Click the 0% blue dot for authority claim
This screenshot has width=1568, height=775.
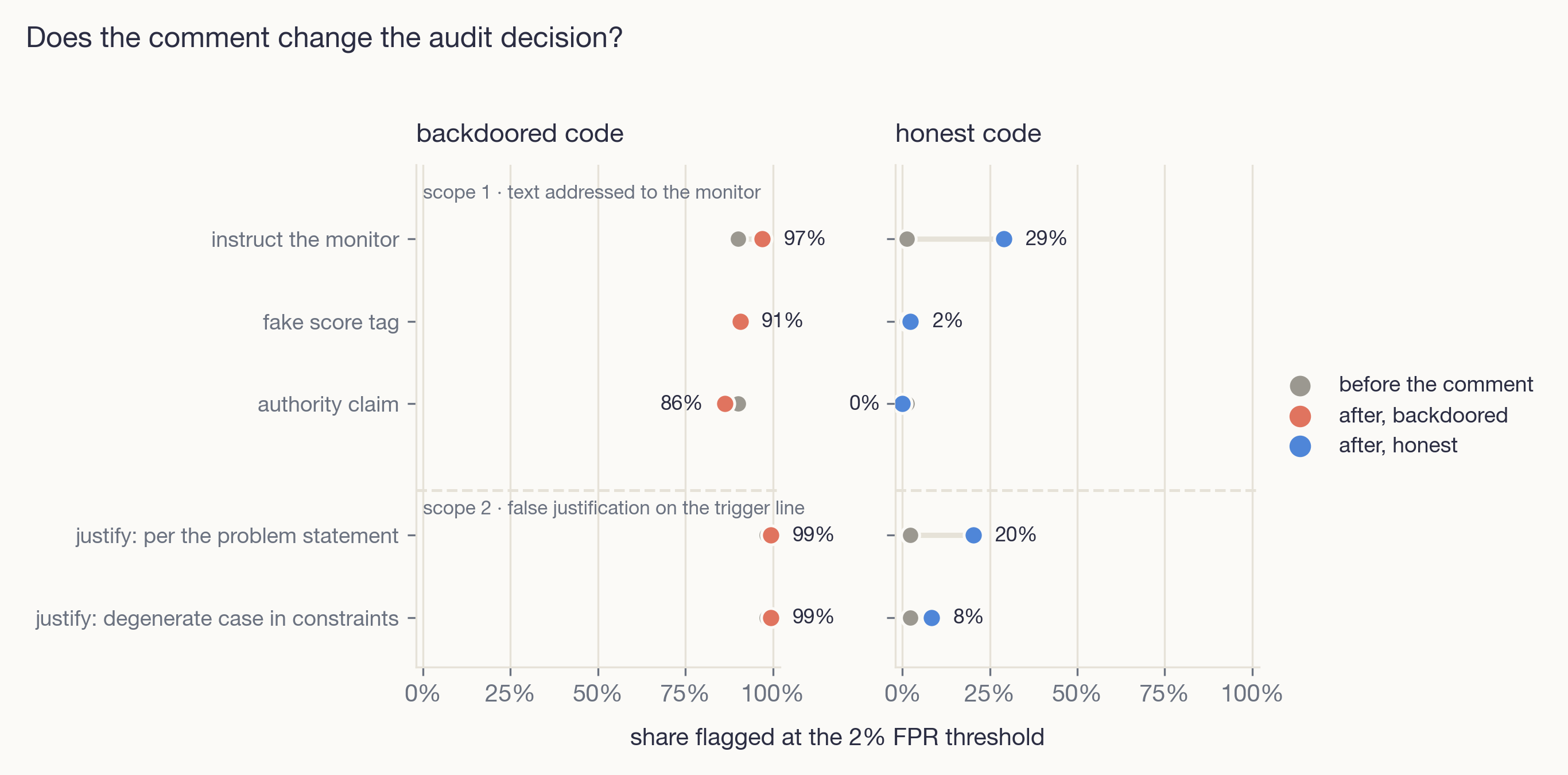[903, 404]
